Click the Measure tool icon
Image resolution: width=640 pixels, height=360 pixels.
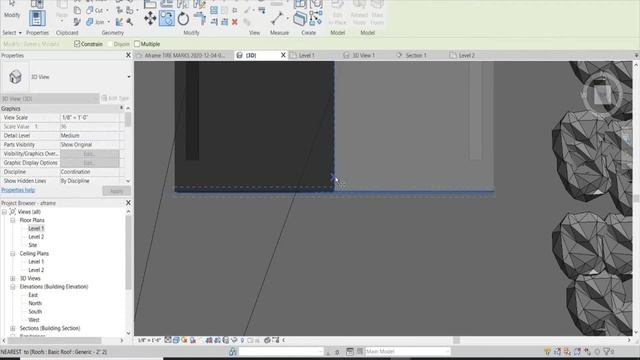click(x=277, y=18)
